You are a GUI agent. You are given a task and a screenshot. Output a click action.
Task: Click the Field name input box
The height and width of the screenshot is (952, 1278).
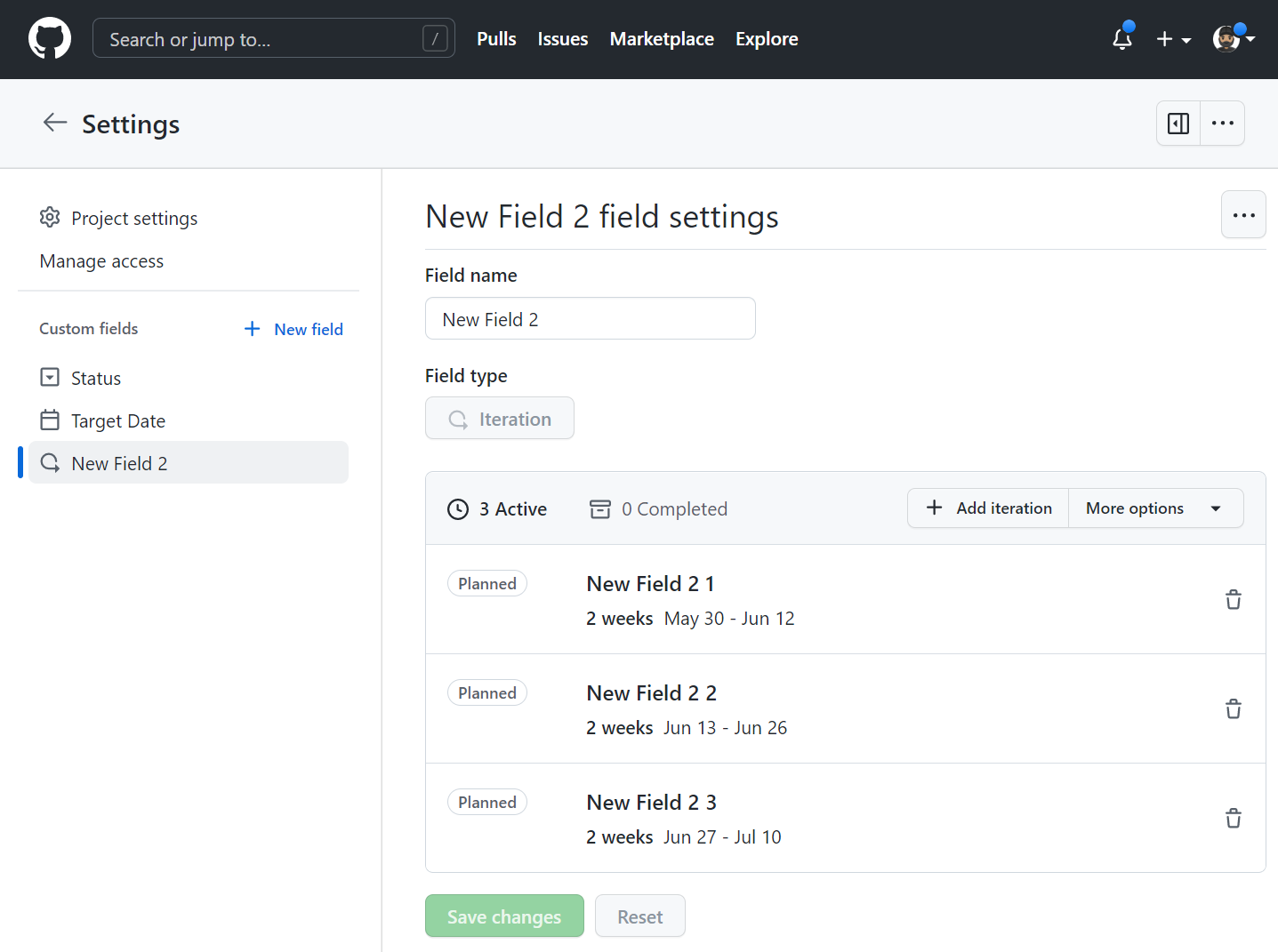click(590, 318)
